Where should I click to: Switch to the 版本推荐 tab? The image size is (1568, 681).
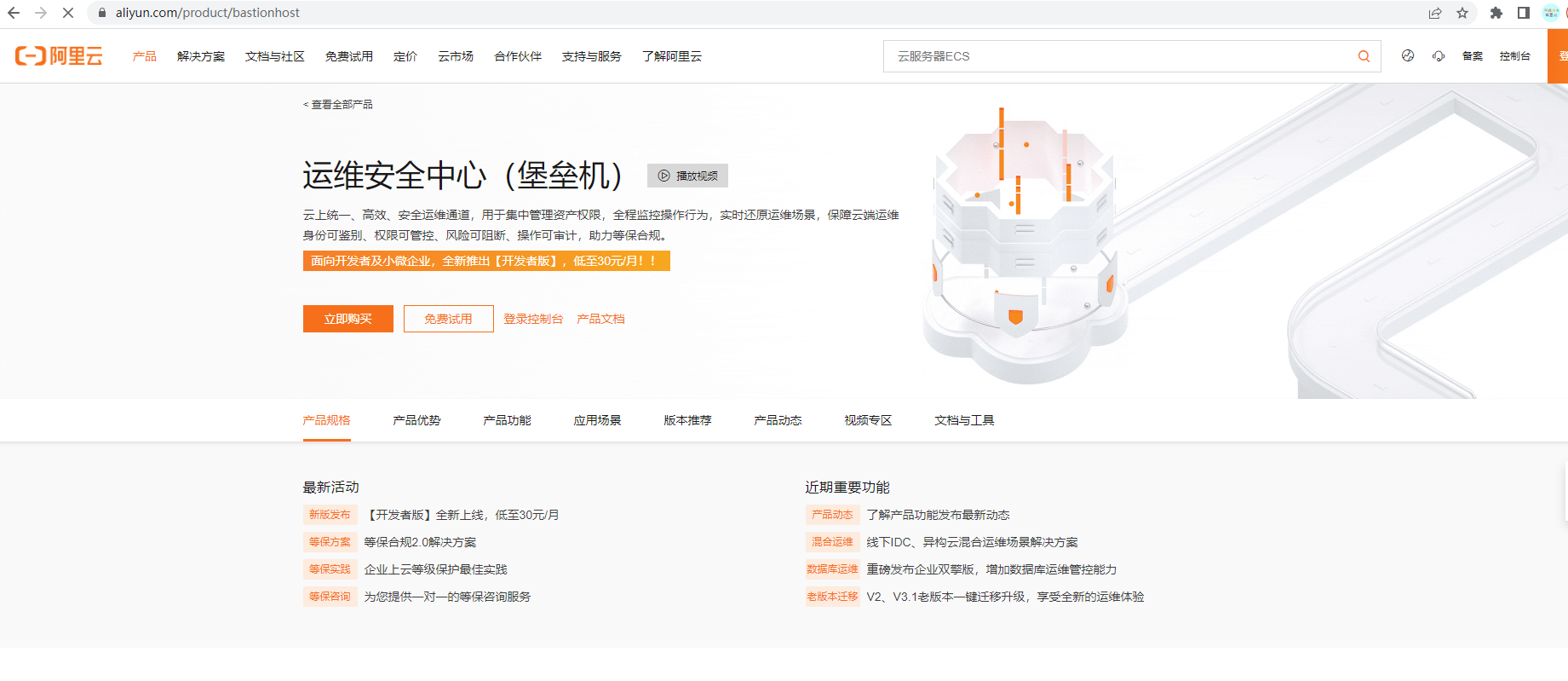tap(688, 420)
